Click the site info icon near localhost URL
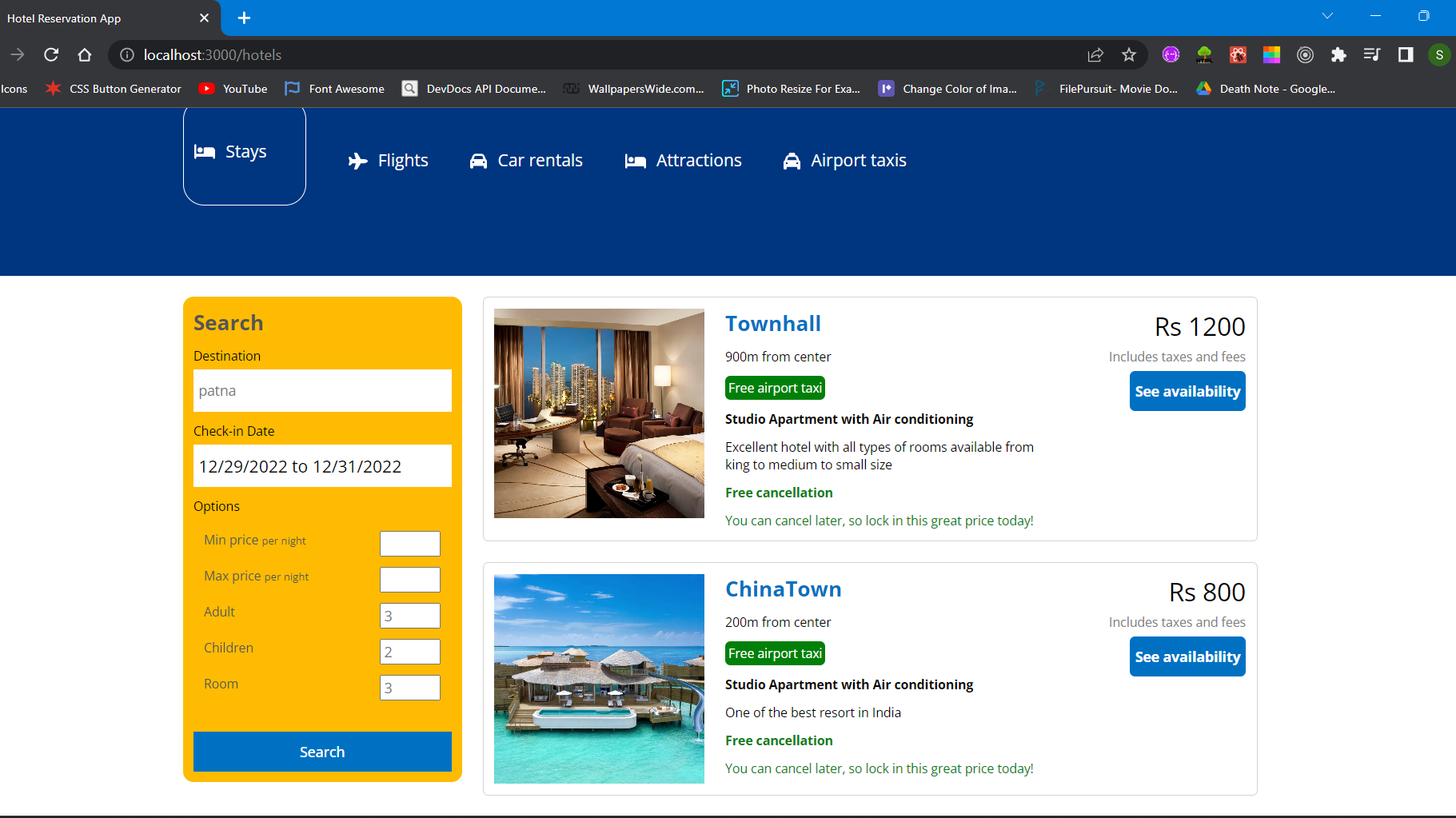1456x818 pixels. tap(126, 54)
